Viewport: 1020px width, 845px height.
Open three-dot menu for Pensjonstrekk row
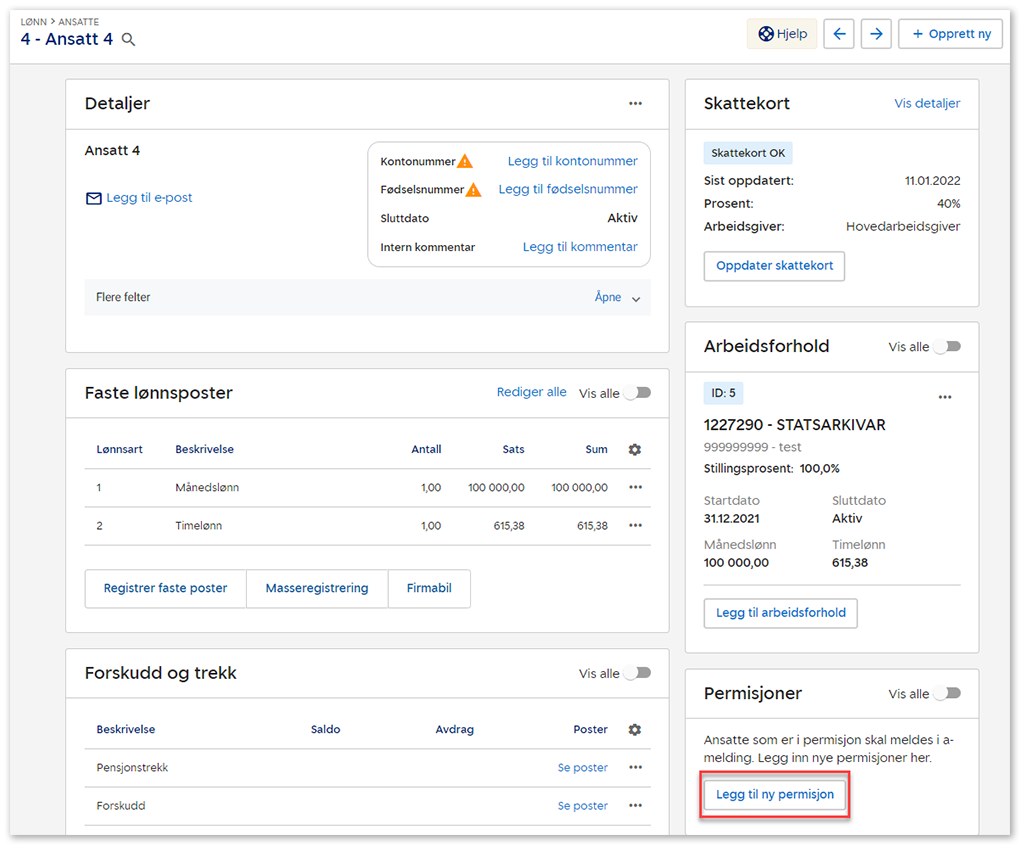[635, 768]
